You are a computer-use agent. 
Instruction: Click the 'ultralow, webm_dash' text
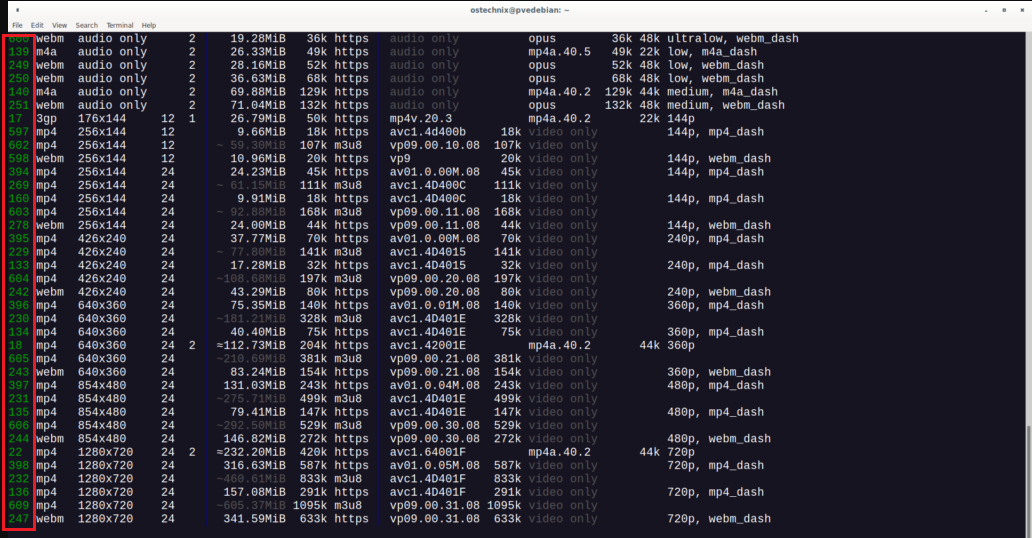point(726,39)
